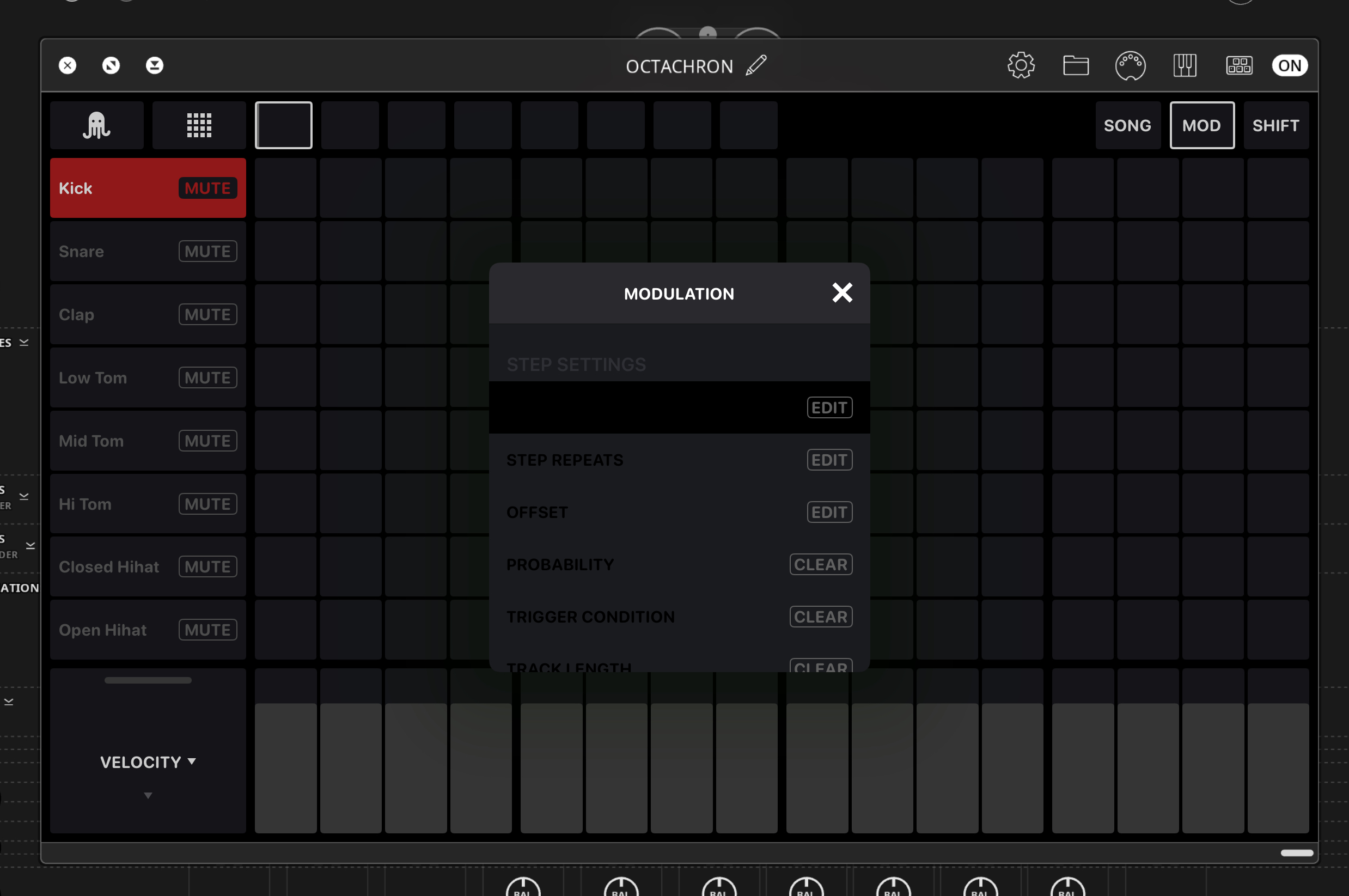Select the Low Tom track
This screenshot has width=1349, height=896.
(x=148, y=377)
